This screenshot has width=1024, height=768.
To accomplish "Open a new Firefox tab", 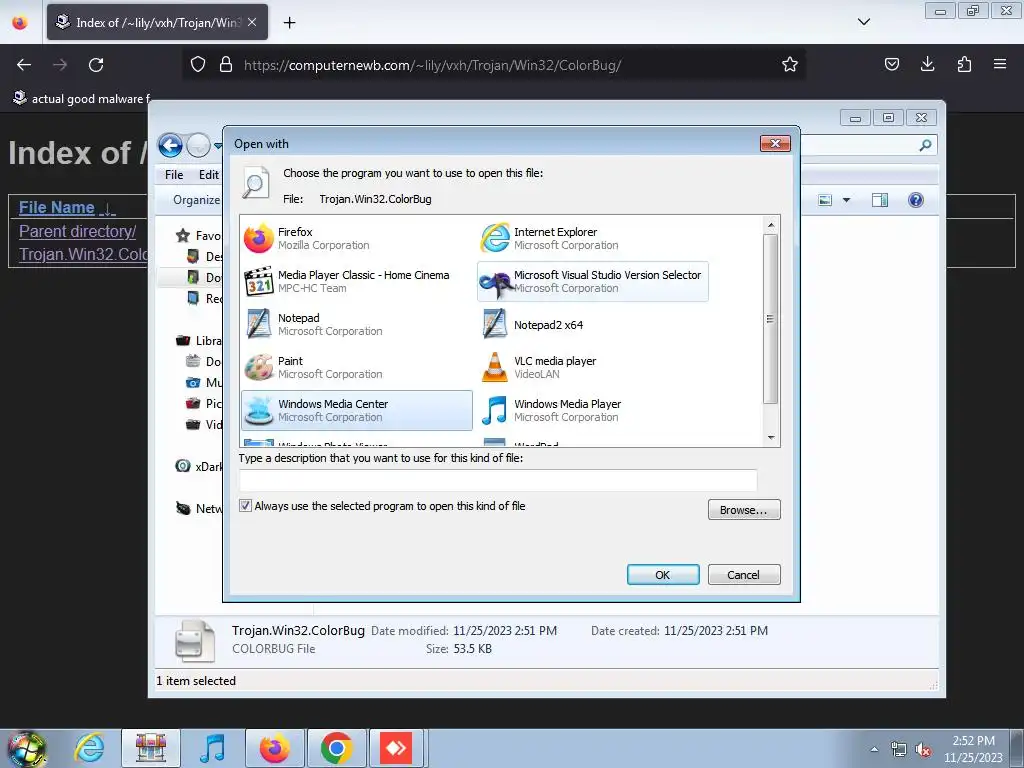I will click(289, 22).
